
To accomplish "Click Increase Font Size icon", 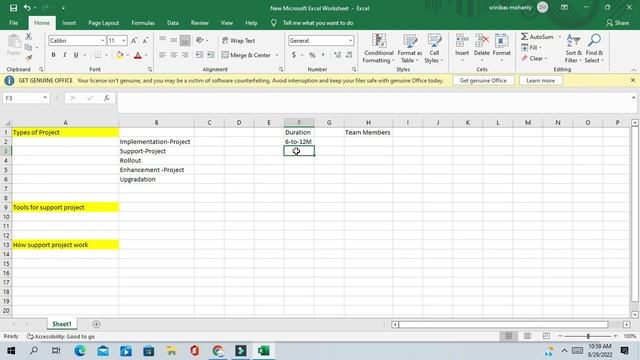I will pyautogui.click(x=134, y=40).
